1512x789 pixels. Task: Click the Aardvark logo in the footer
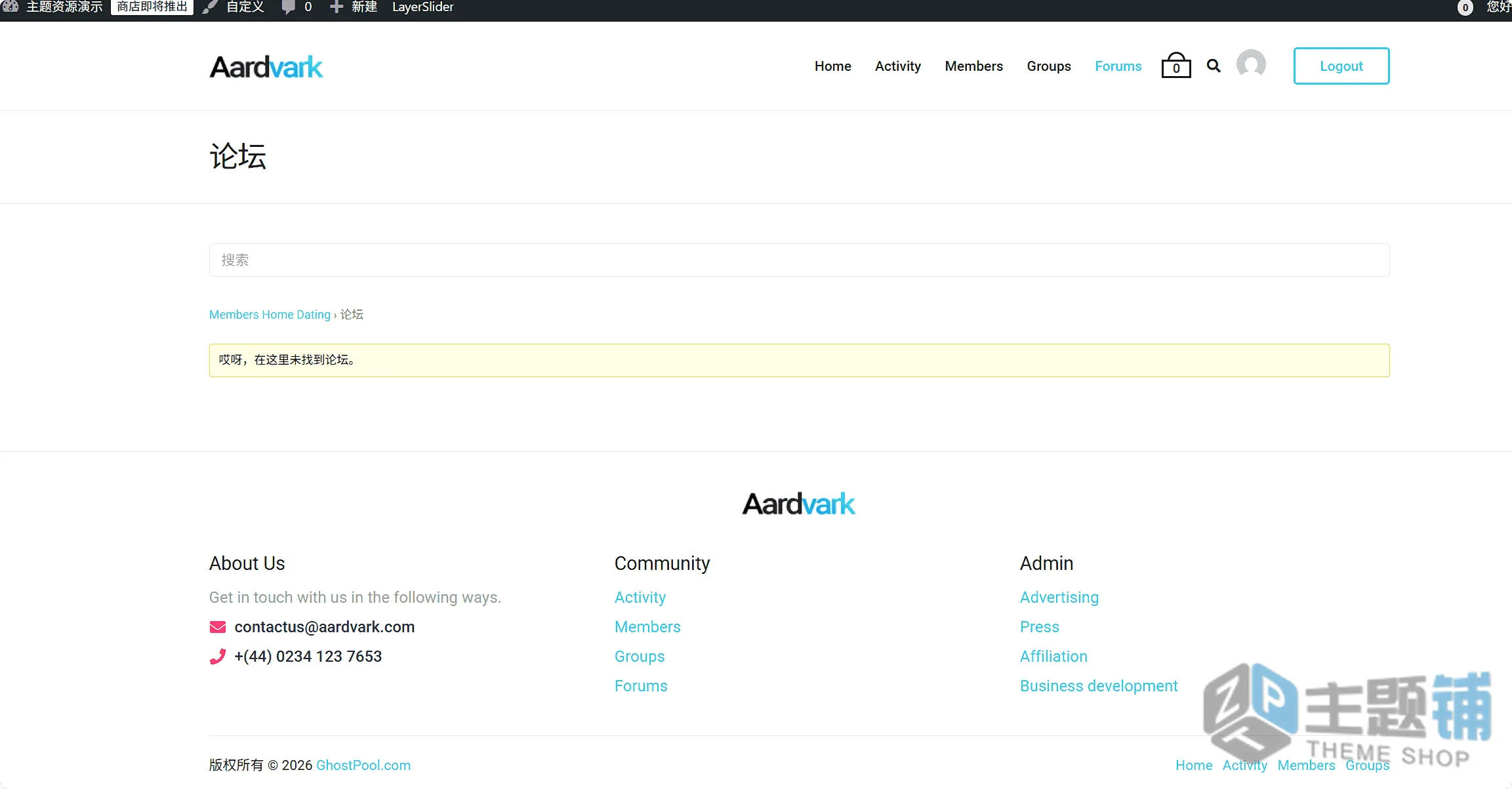[x=798, y=504]
